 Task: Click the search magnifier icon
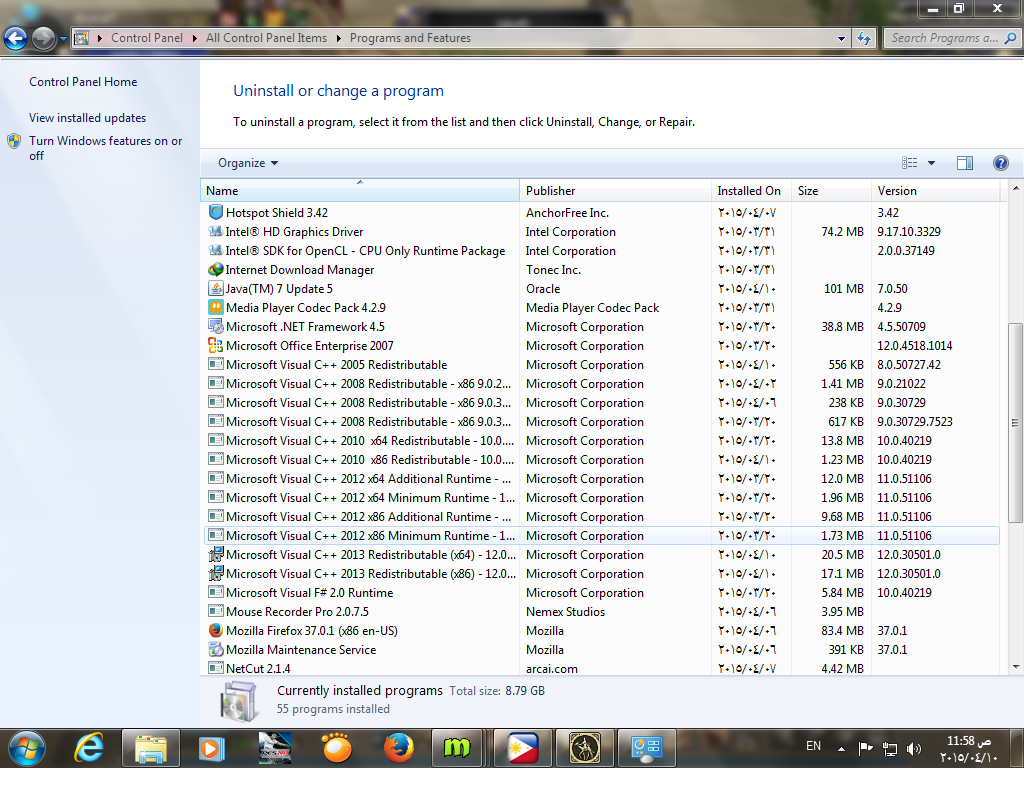1010,38
